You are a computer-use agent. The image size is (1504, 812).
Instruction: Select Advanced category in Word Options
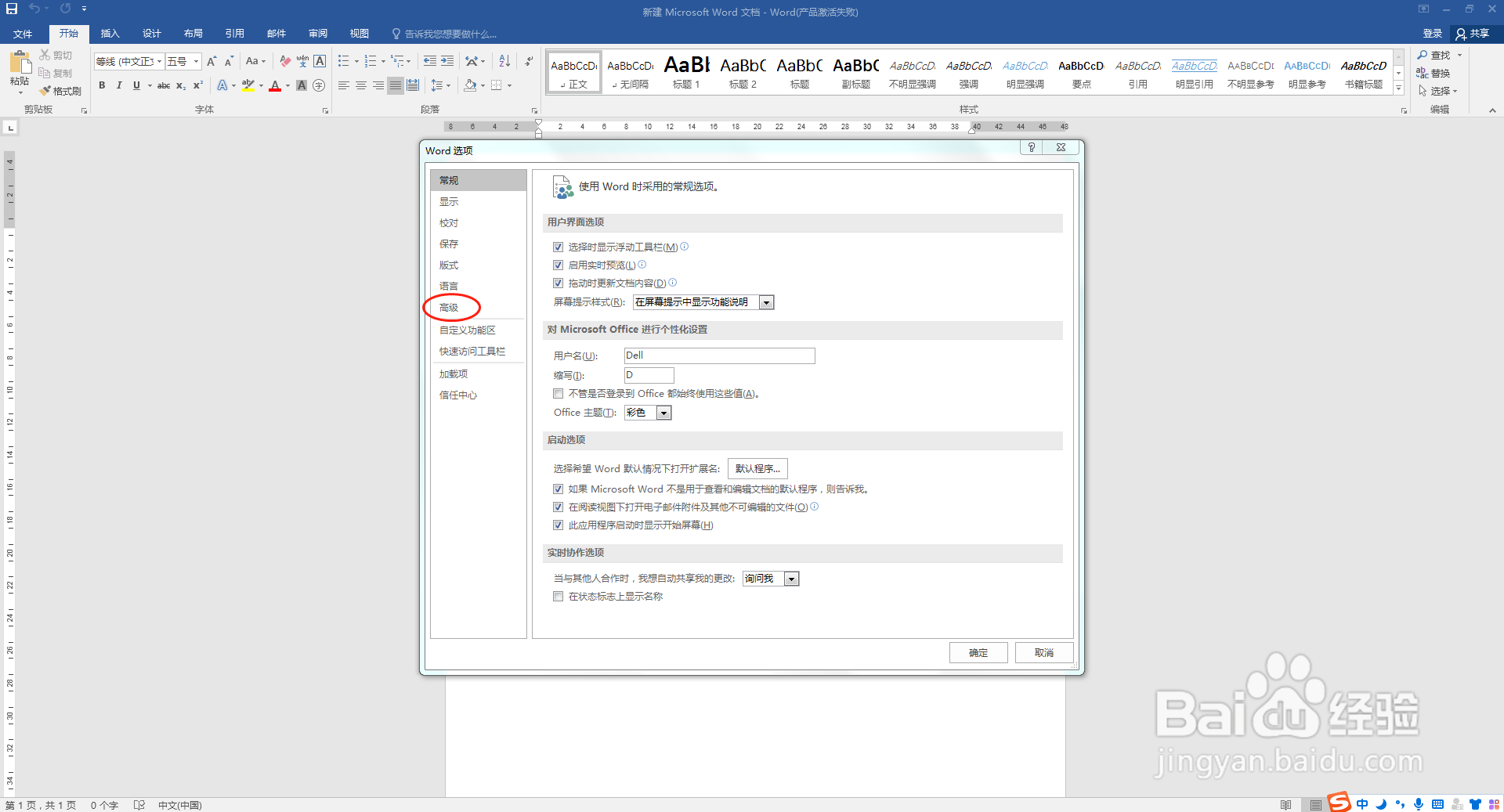(449, 308)
